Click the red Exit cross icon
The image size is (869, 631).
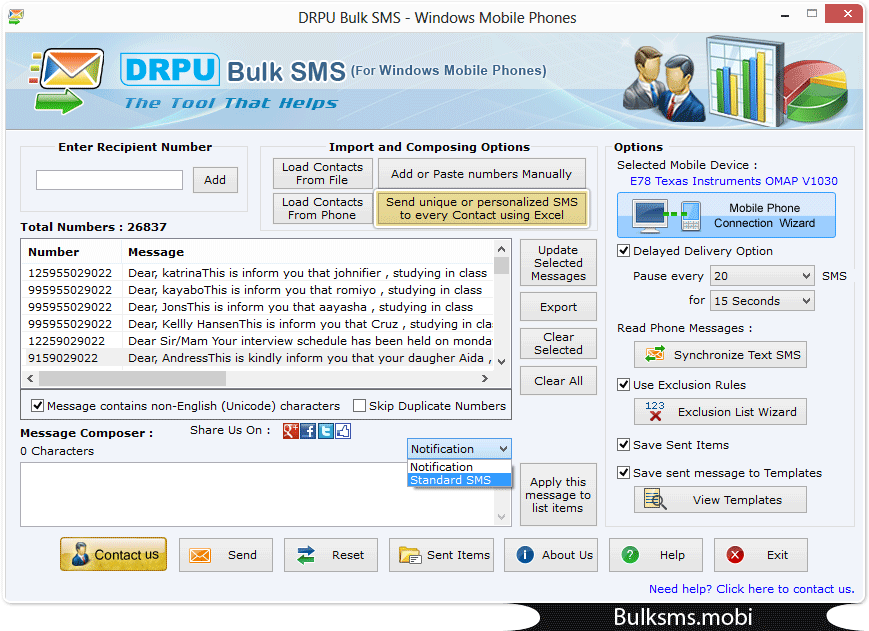coord(735,555)
